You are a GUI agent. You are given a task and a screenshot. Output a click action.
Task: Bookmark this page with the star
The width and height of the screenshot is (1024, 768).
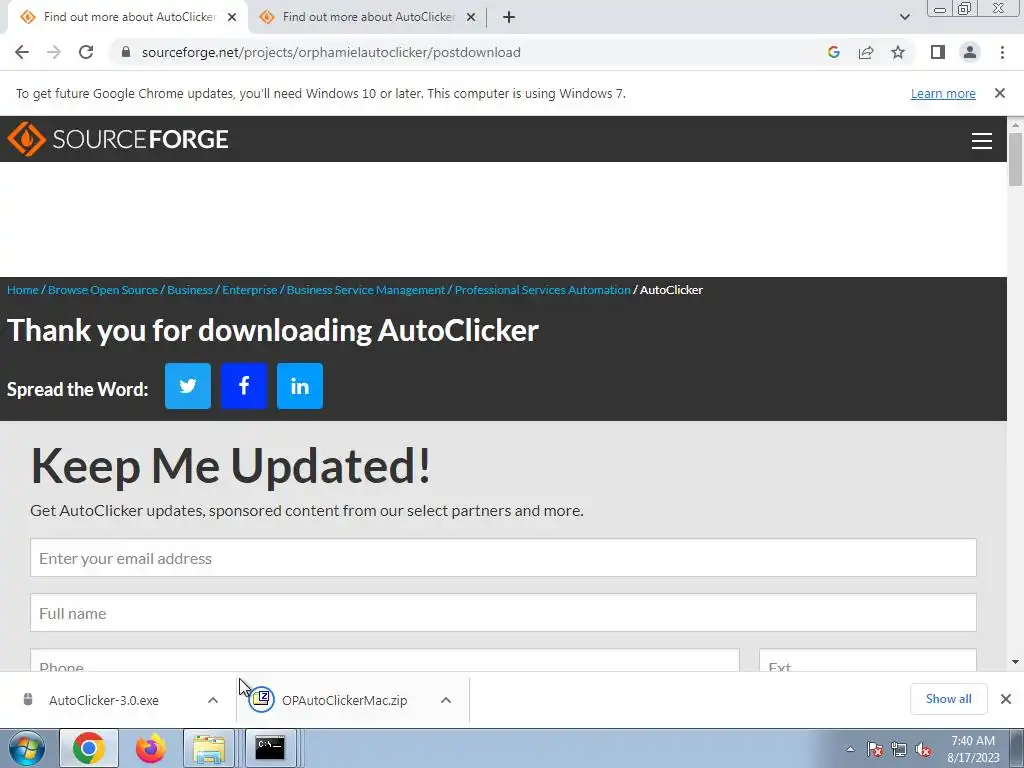click(898, 52)
